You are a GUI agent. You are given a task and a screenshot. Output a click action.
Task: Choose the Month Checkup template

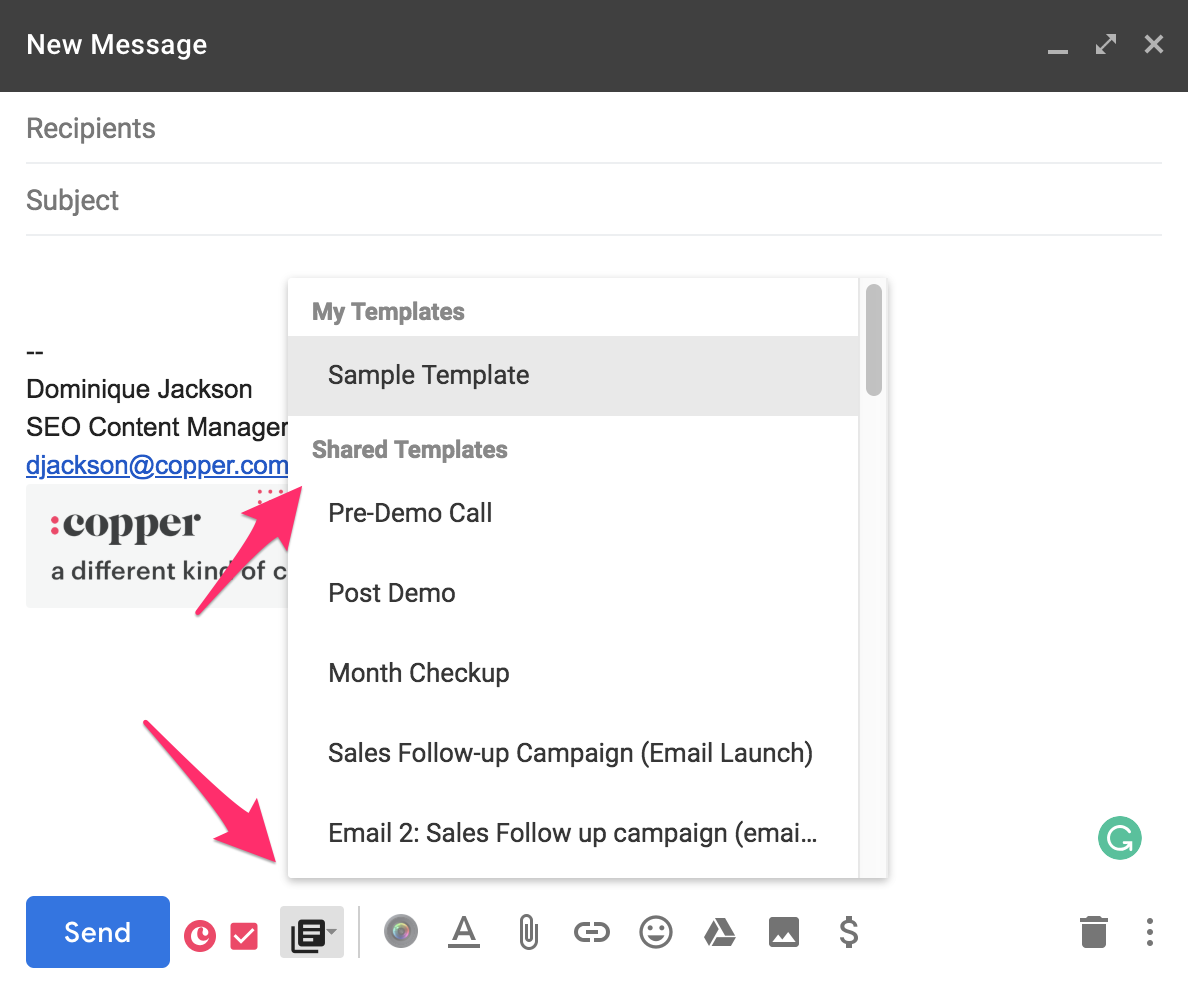[x=573, y=673]
